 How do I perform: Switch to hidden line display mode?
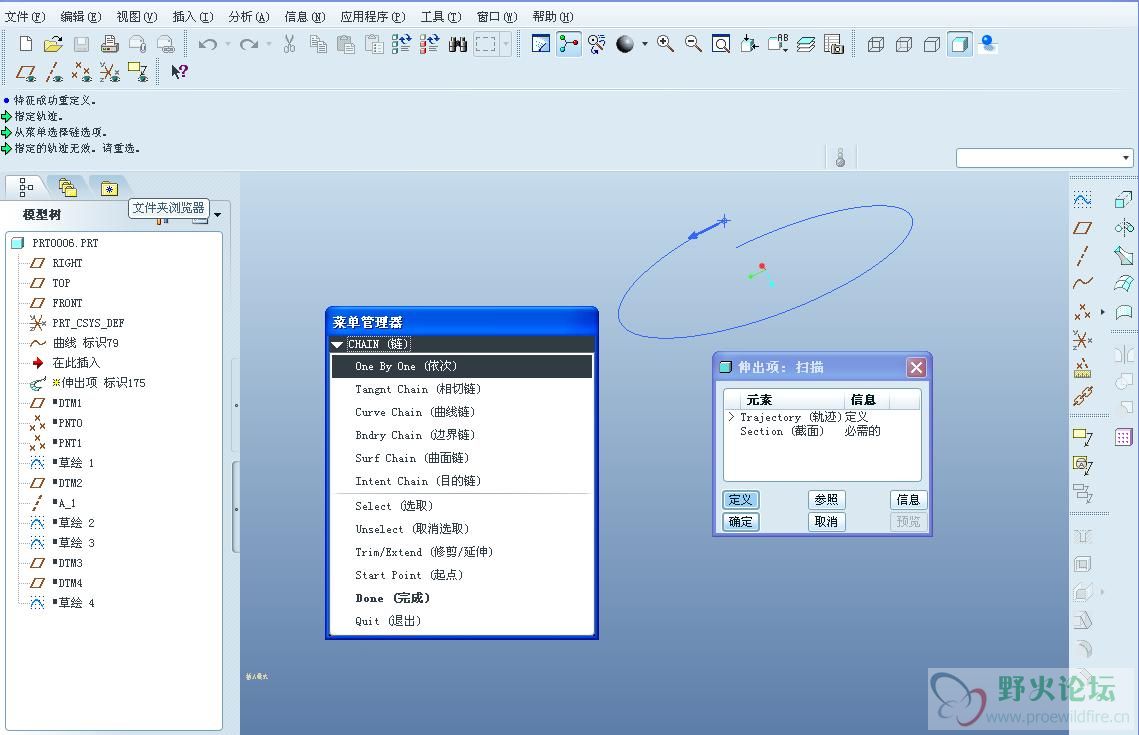[x=904, y=44]
